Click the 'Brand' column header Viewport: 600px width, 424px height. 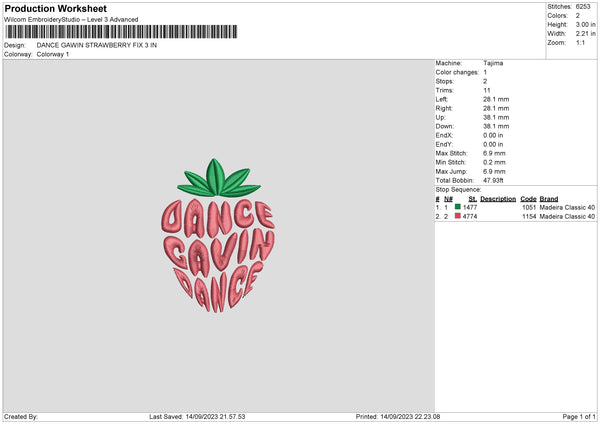(x=549, y=199)
